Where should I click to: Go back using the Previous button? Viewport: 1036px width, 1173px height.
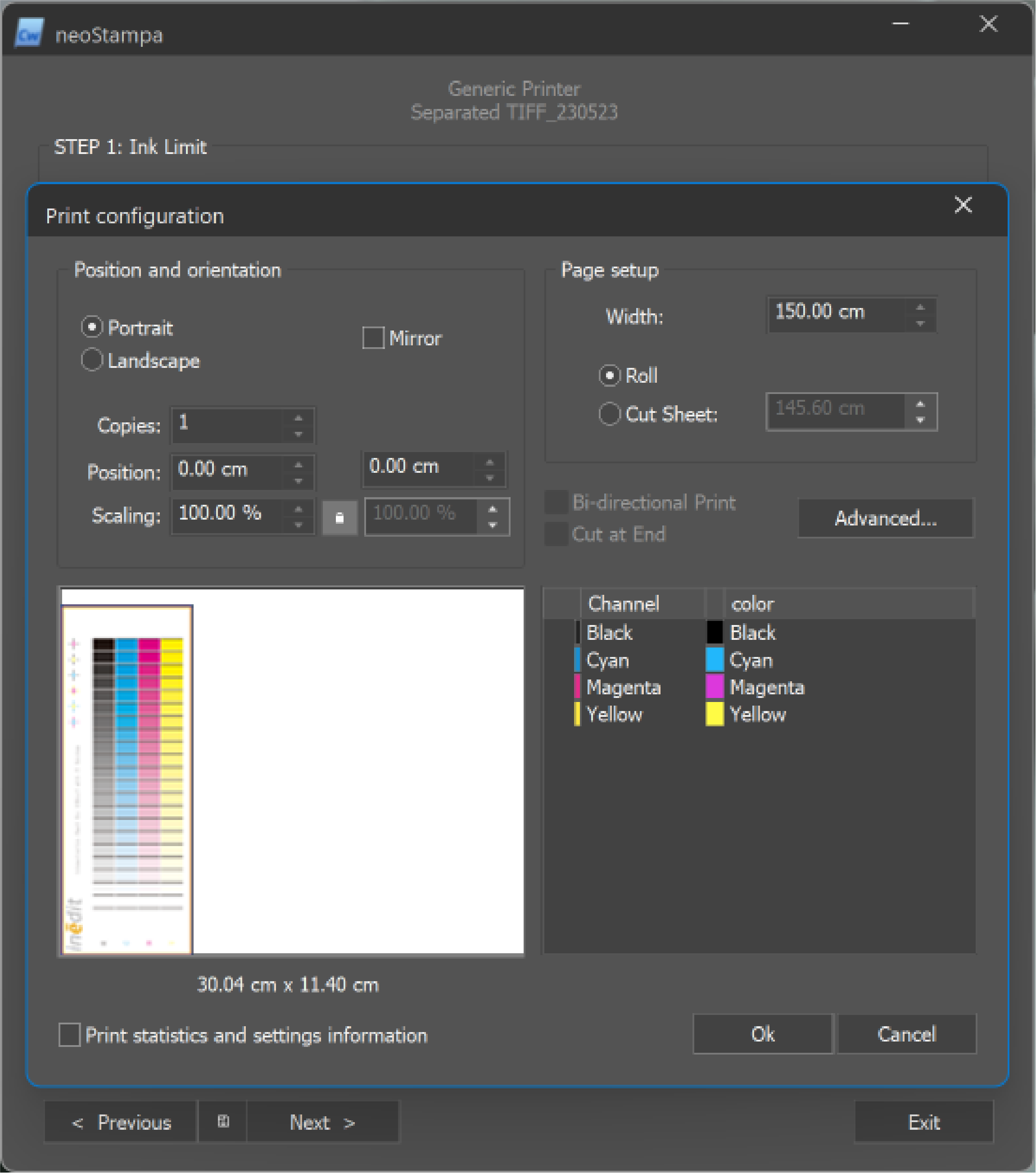click(121, 1122)
